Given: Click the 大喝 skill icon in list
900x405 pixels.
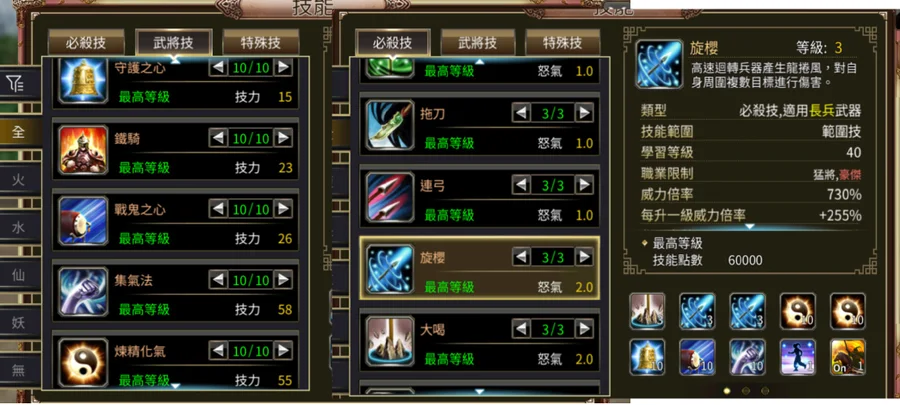Looking at the screenshot, I should tap(390, 341).
